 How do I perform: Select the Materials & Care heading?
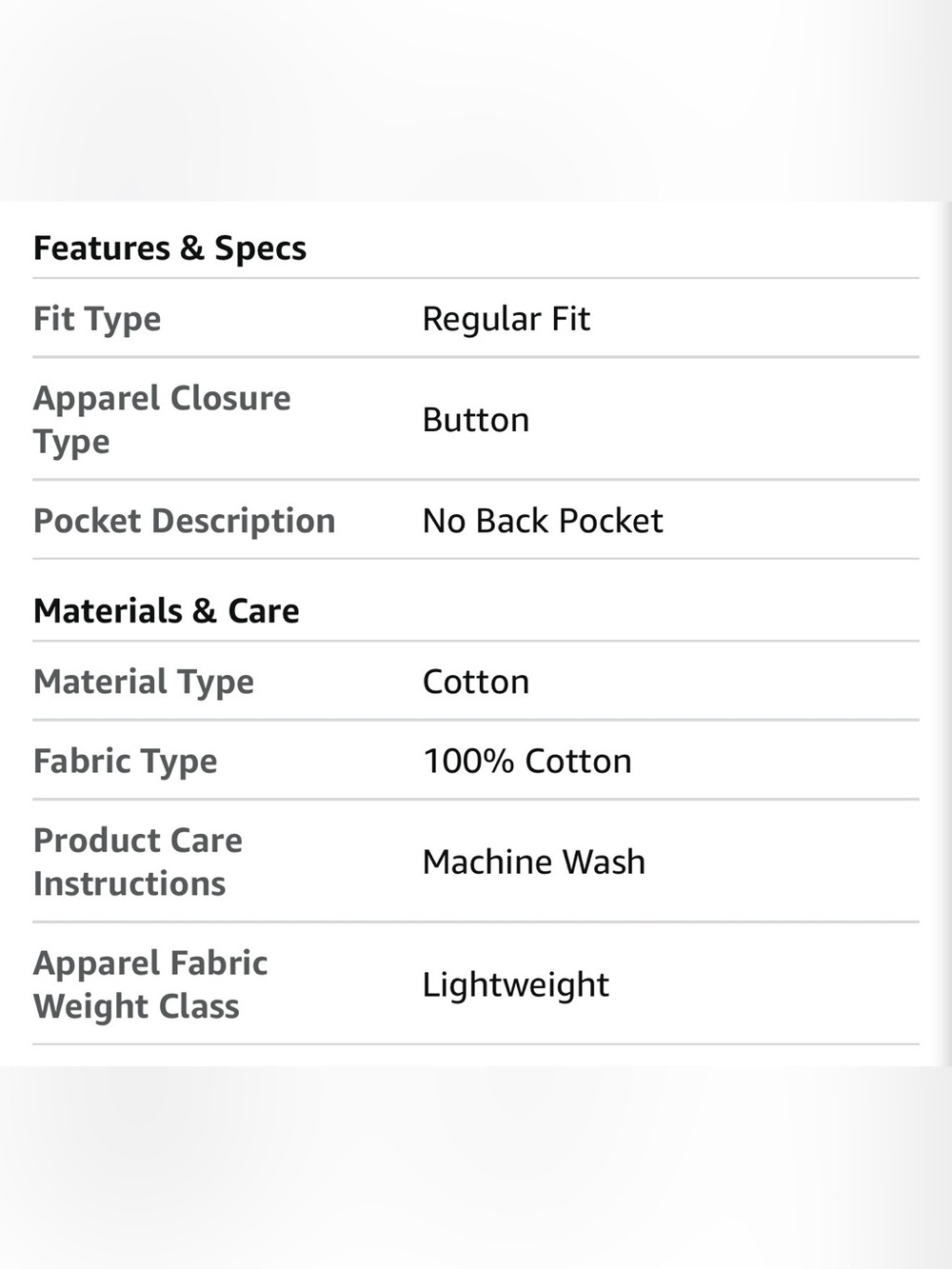pos(167,610)
